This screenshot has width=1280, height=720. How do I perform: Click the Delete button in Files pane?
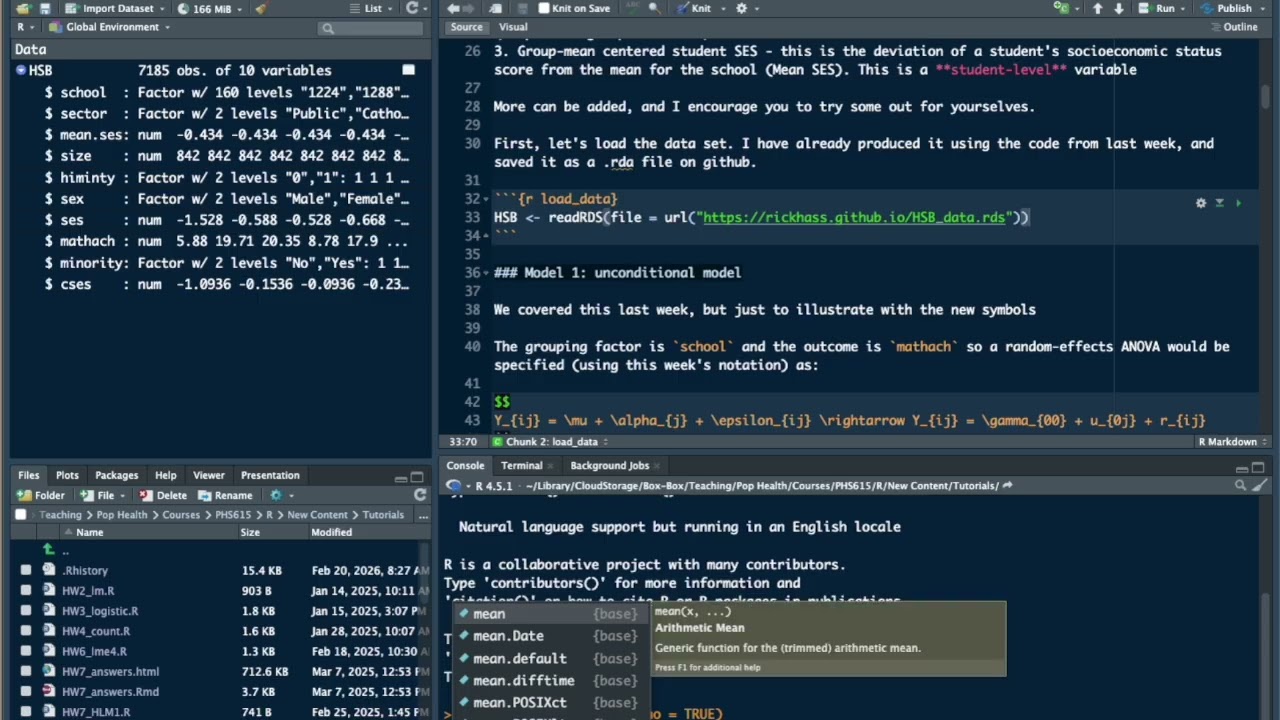(x=163, y=495)
